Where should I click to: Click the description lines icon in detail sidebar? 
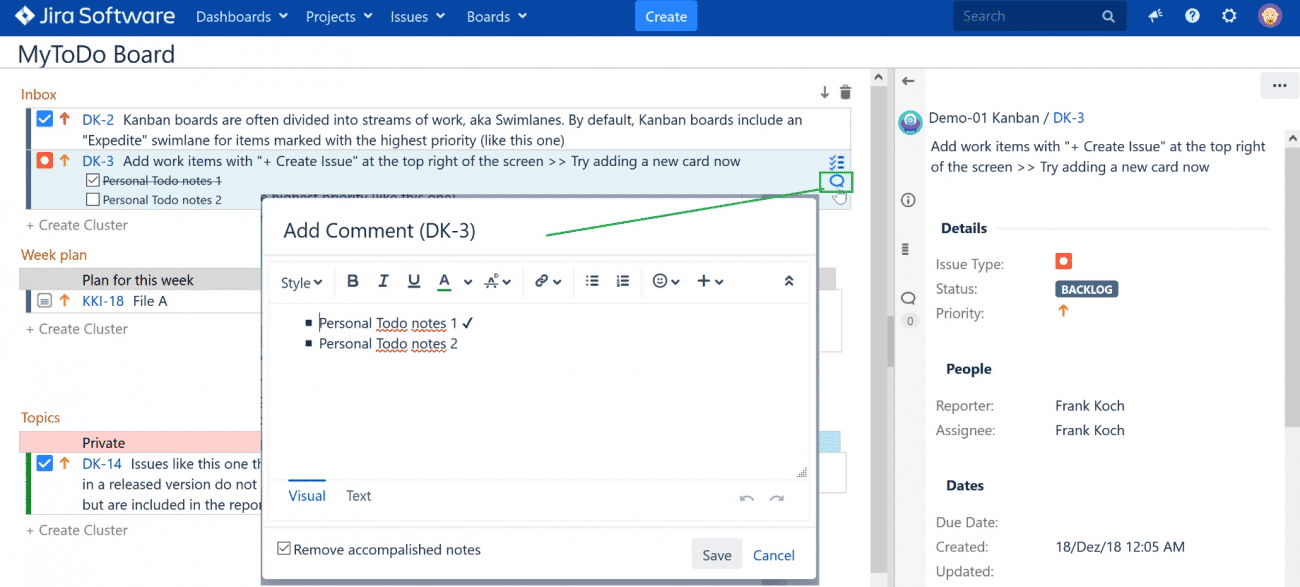point(907,249)
